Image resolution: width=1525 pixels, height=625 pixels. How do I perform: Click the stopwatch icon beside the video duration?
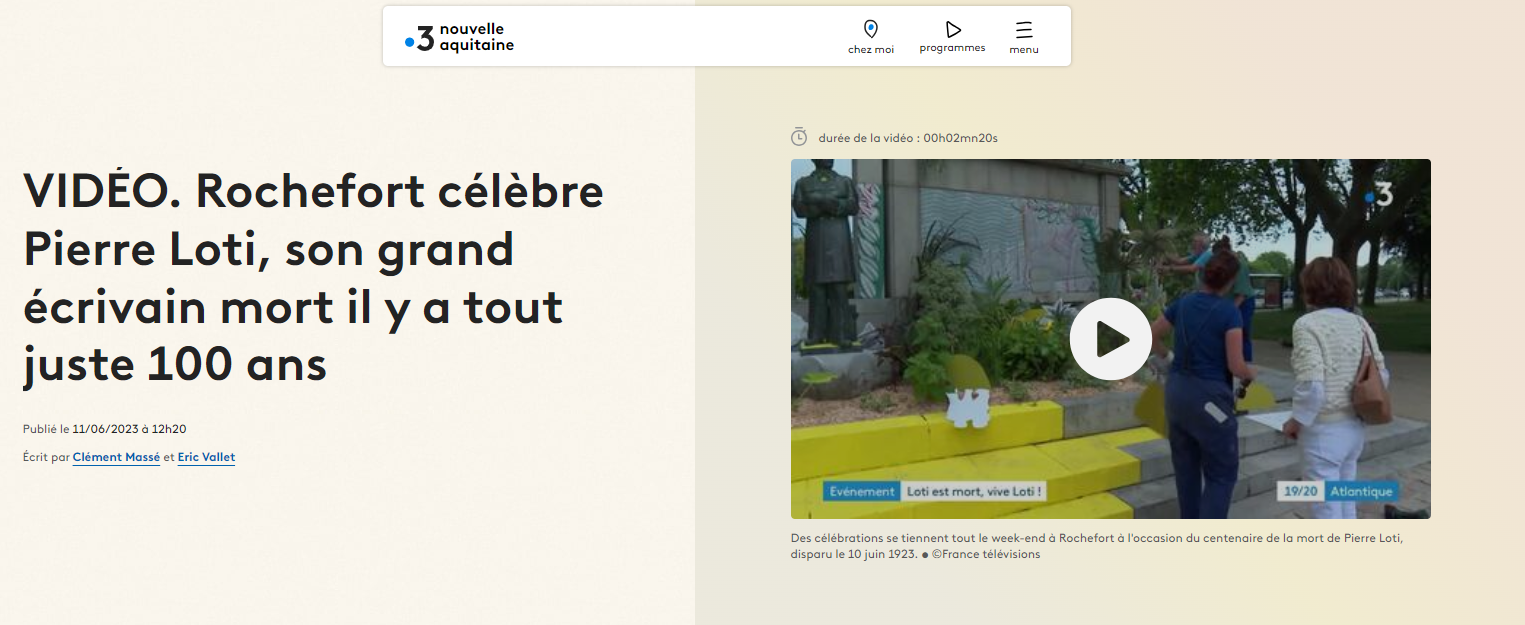[x=799, y=137]
